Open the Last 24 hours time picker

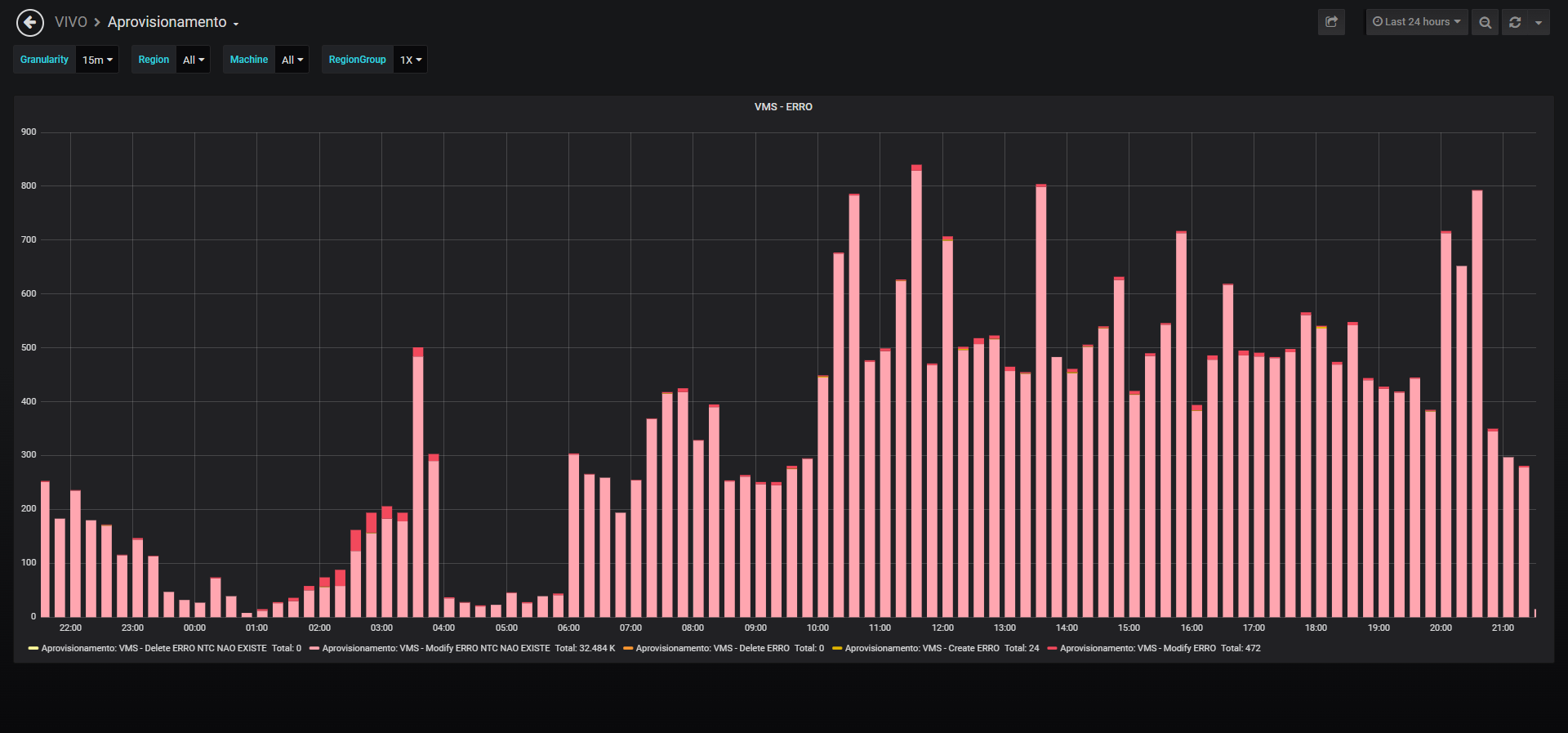pyautogui.click(x=1417, y=22)
